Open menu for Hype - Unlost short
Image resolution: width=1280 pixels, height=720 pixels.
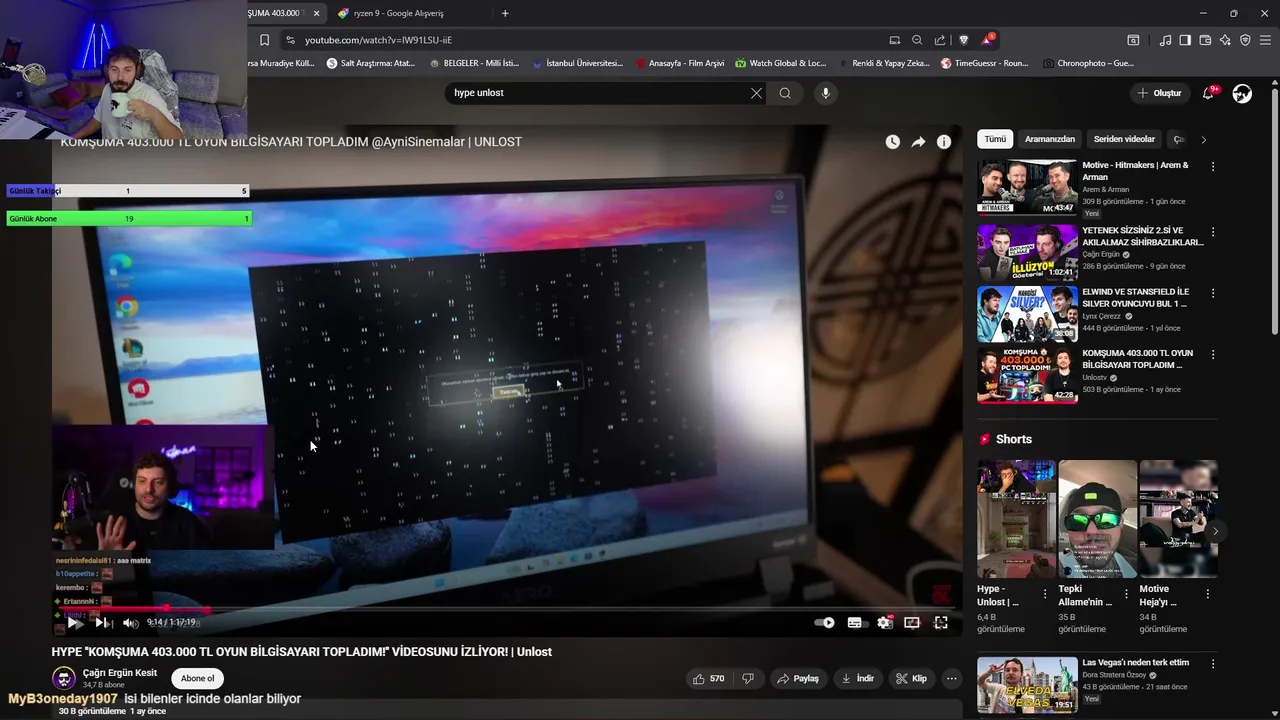pyautogui.click(x=1045, y=593)
